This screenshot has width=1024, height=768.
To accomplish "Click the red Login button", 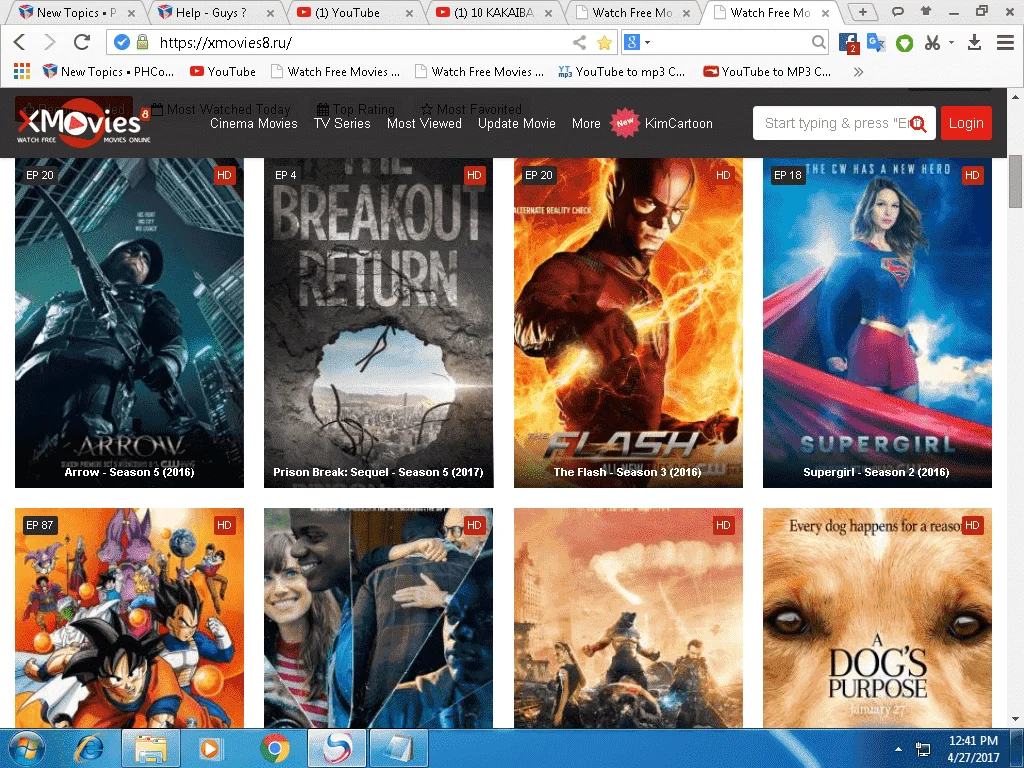I will (x=966, y=123).
